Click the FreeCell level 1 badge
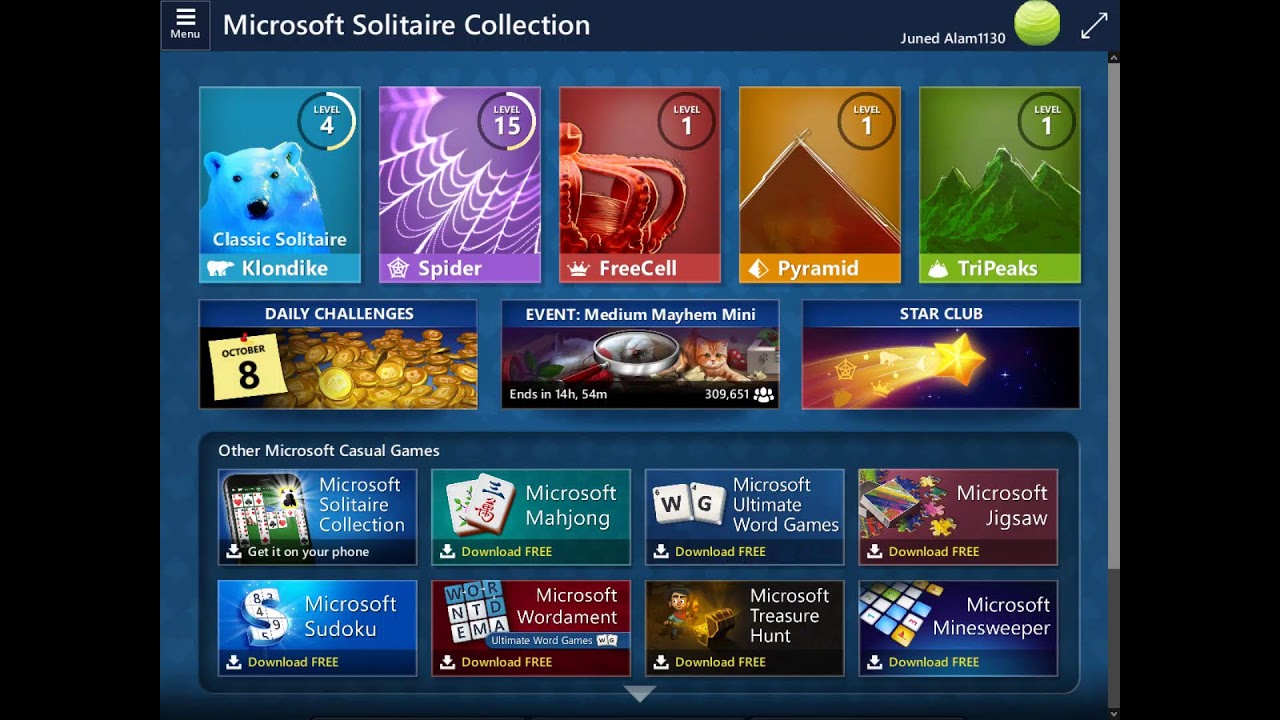Image resolution: width=1280 pixels, height=720 pixels. (687, 121)
